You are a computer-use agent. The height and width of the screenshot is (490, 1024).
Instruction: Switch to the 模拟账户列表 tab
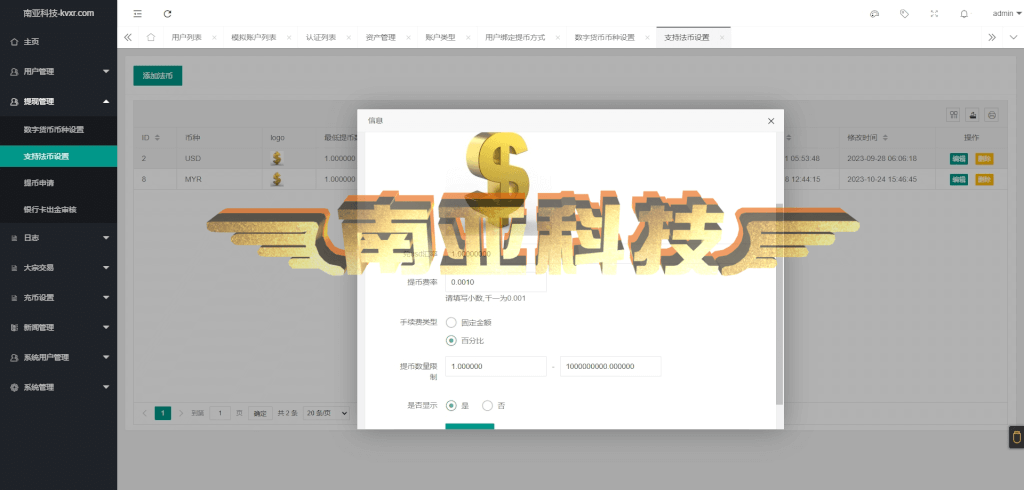(254, 38)
